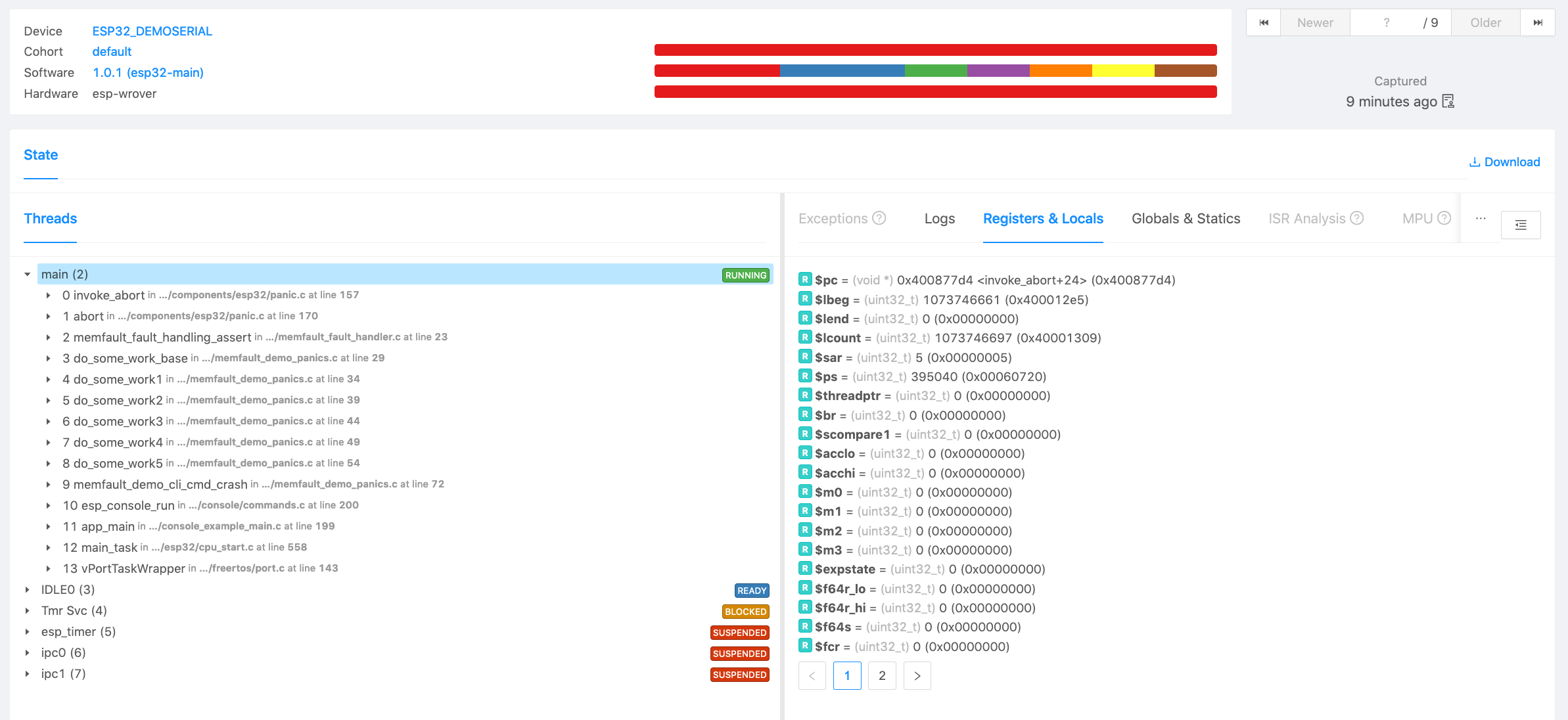This screenshot has height=720, width=1568.
Task: Expand the esp_timer (5) thread
Action: pos(28,632)
